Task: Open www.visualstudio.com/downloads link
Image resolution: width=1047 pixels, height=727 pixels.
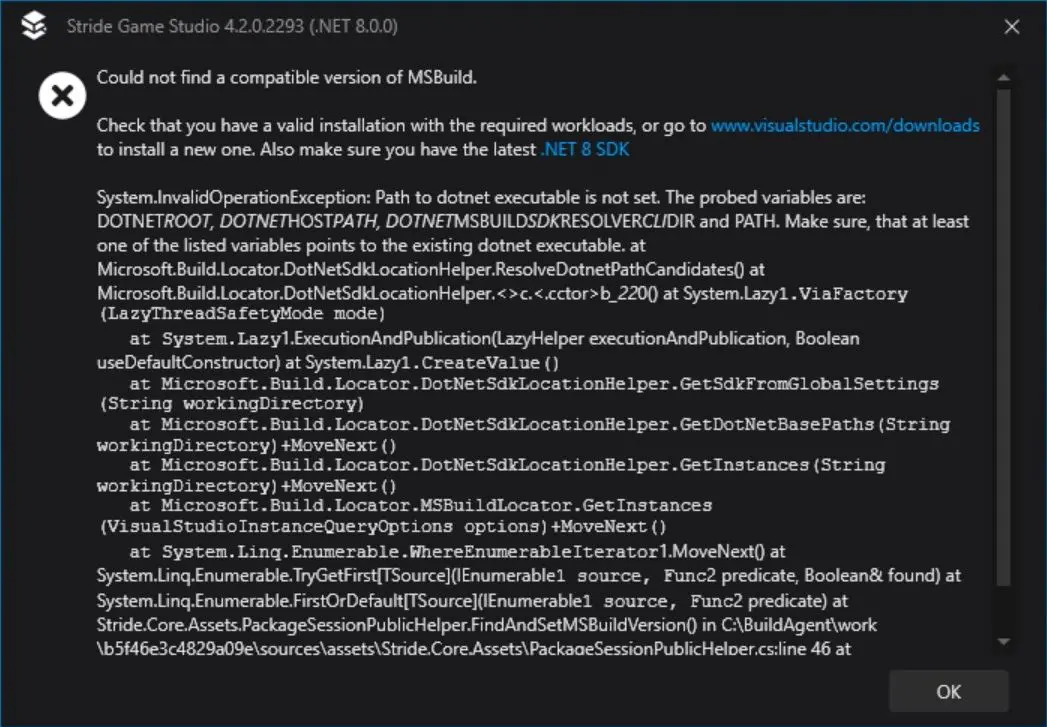Action: 845,125
